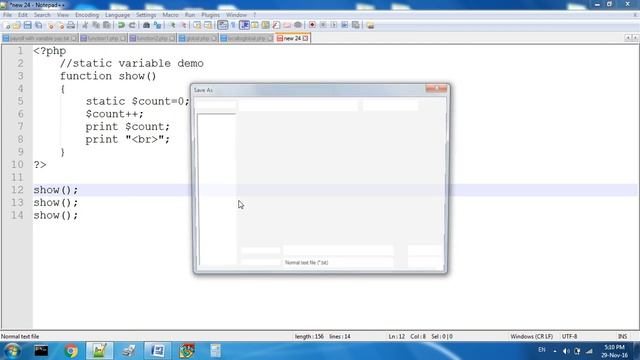Open the Search menu
Viewport: 640px width, 360px height.
(42, 15)
